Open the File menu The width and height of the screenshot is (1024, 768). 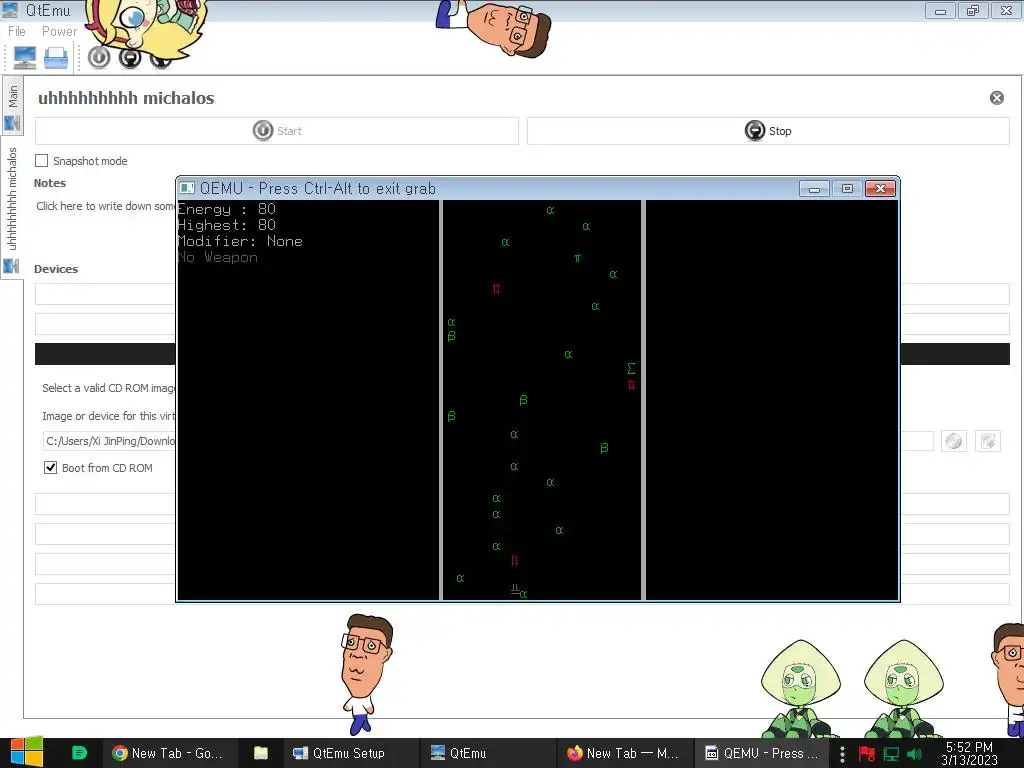pos(16,31)
